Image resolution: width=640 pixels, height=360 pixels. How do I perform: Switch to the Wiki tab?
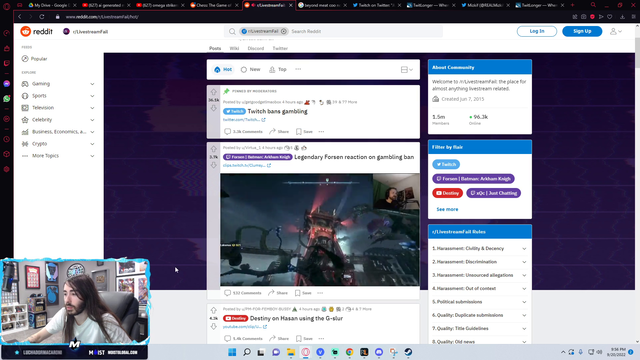(234, 48)
